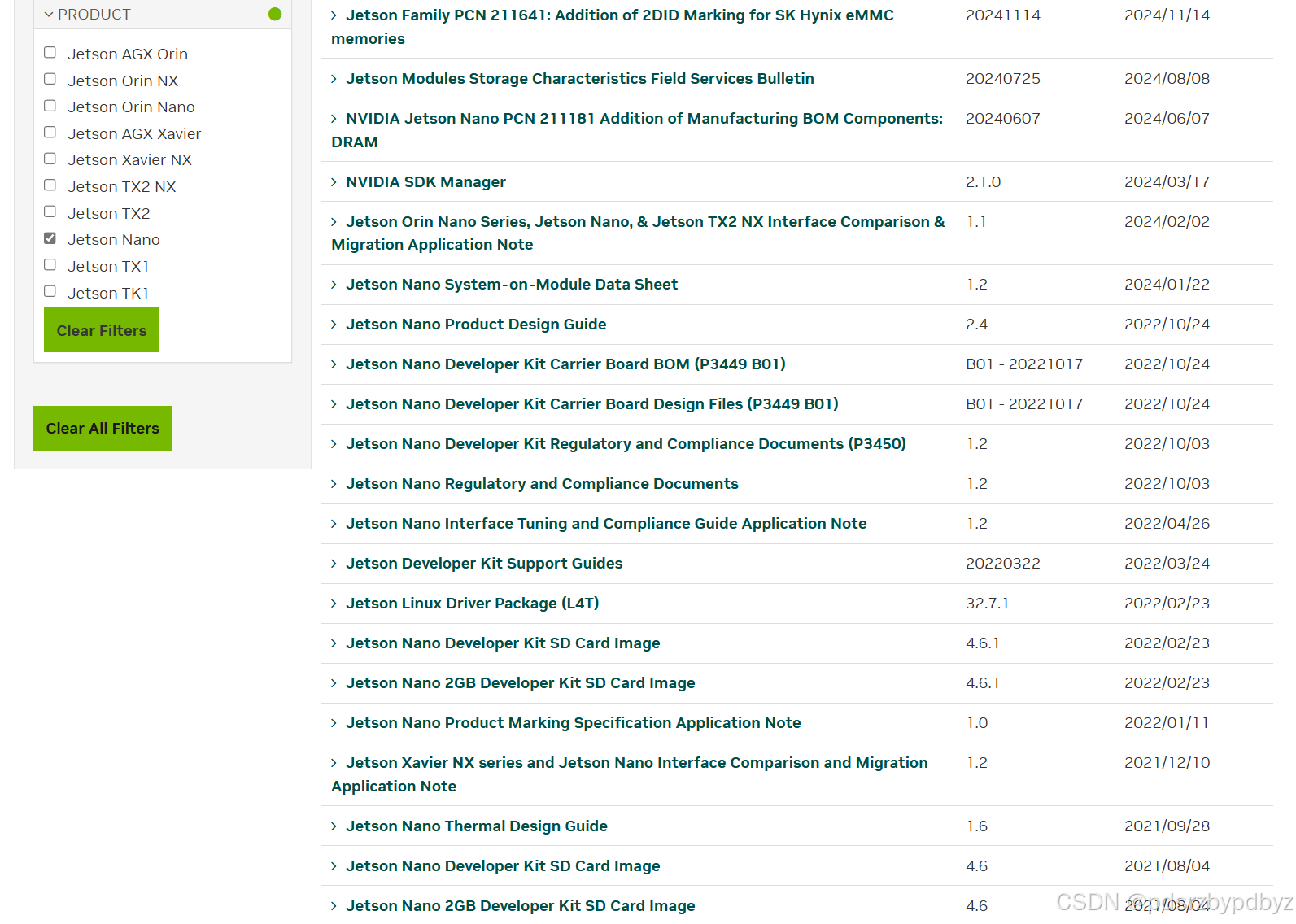Open Jetson Nano Thermal Design Guide link
1296x924 pixels.
click(x=477, y=826)
